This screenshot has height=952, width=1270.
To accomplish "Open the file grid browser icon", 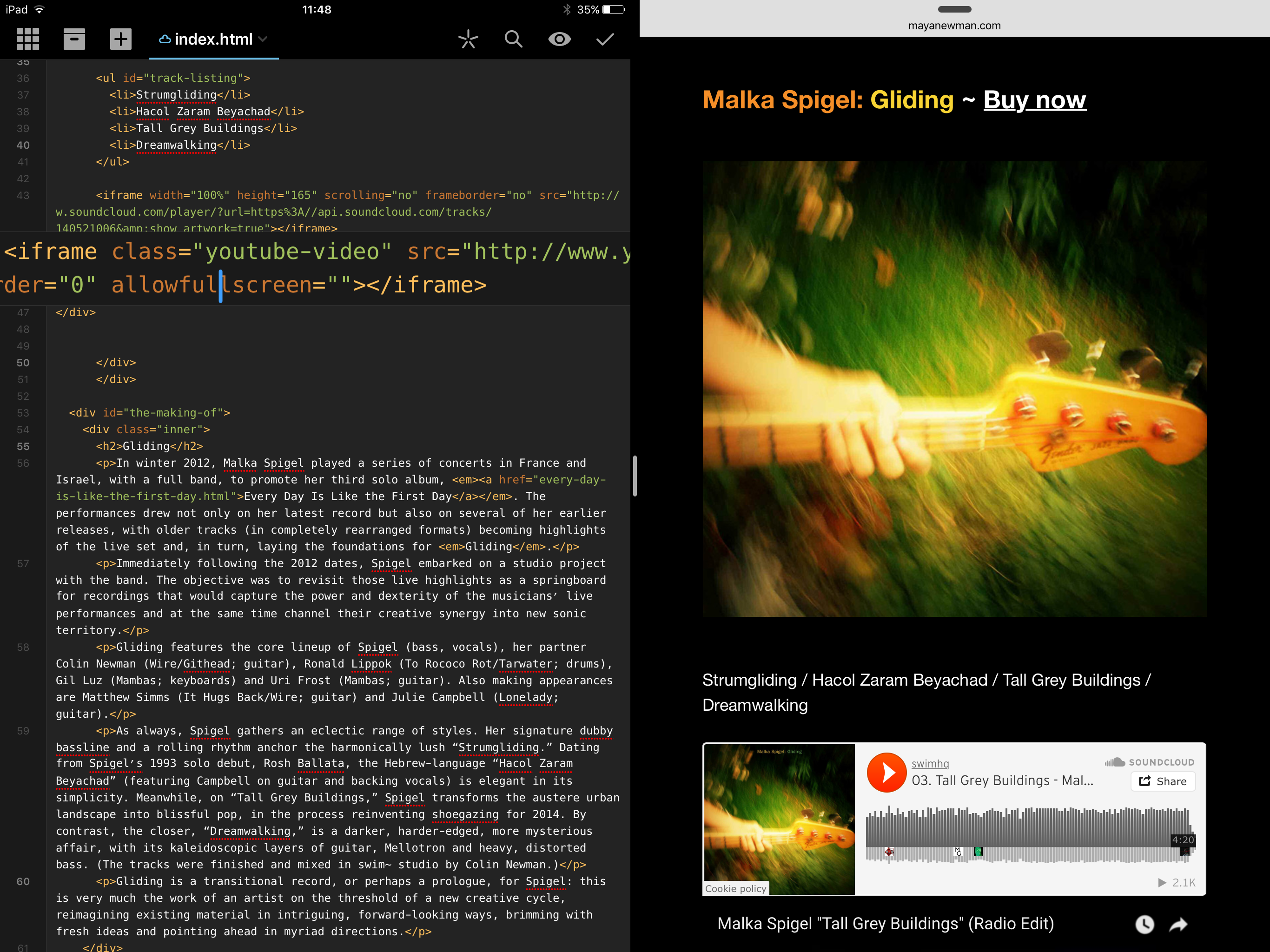I will (27, 39).
